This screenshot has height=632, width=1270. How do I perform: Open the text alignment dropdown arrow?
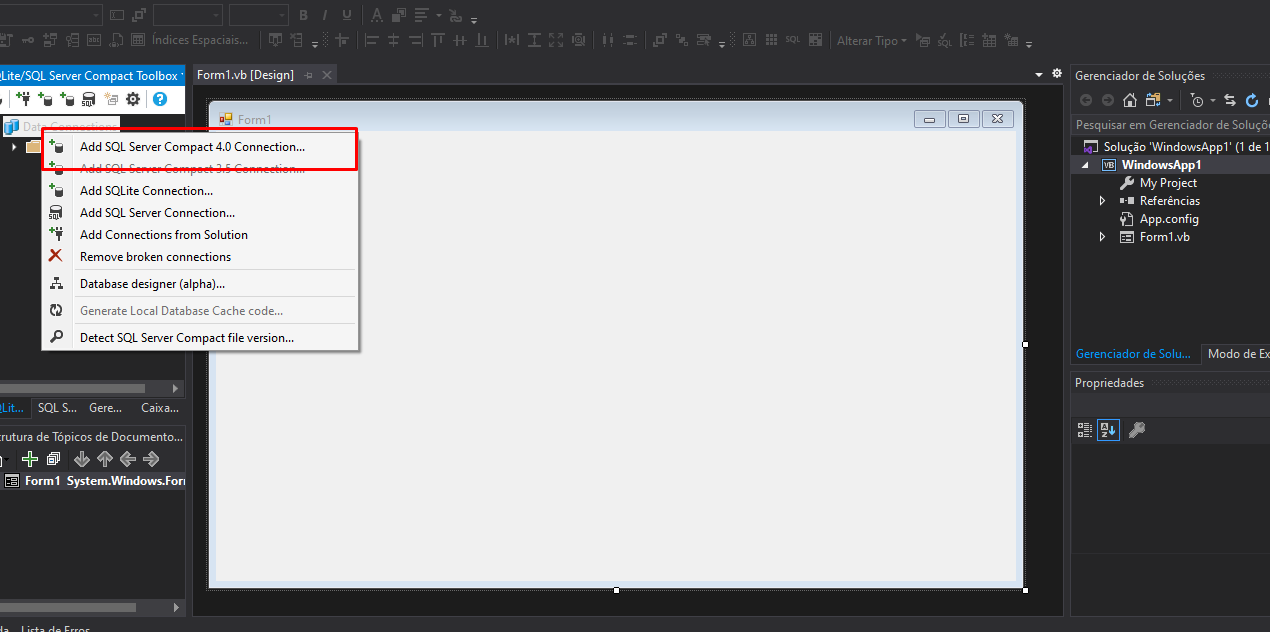(x=438, y=15)
